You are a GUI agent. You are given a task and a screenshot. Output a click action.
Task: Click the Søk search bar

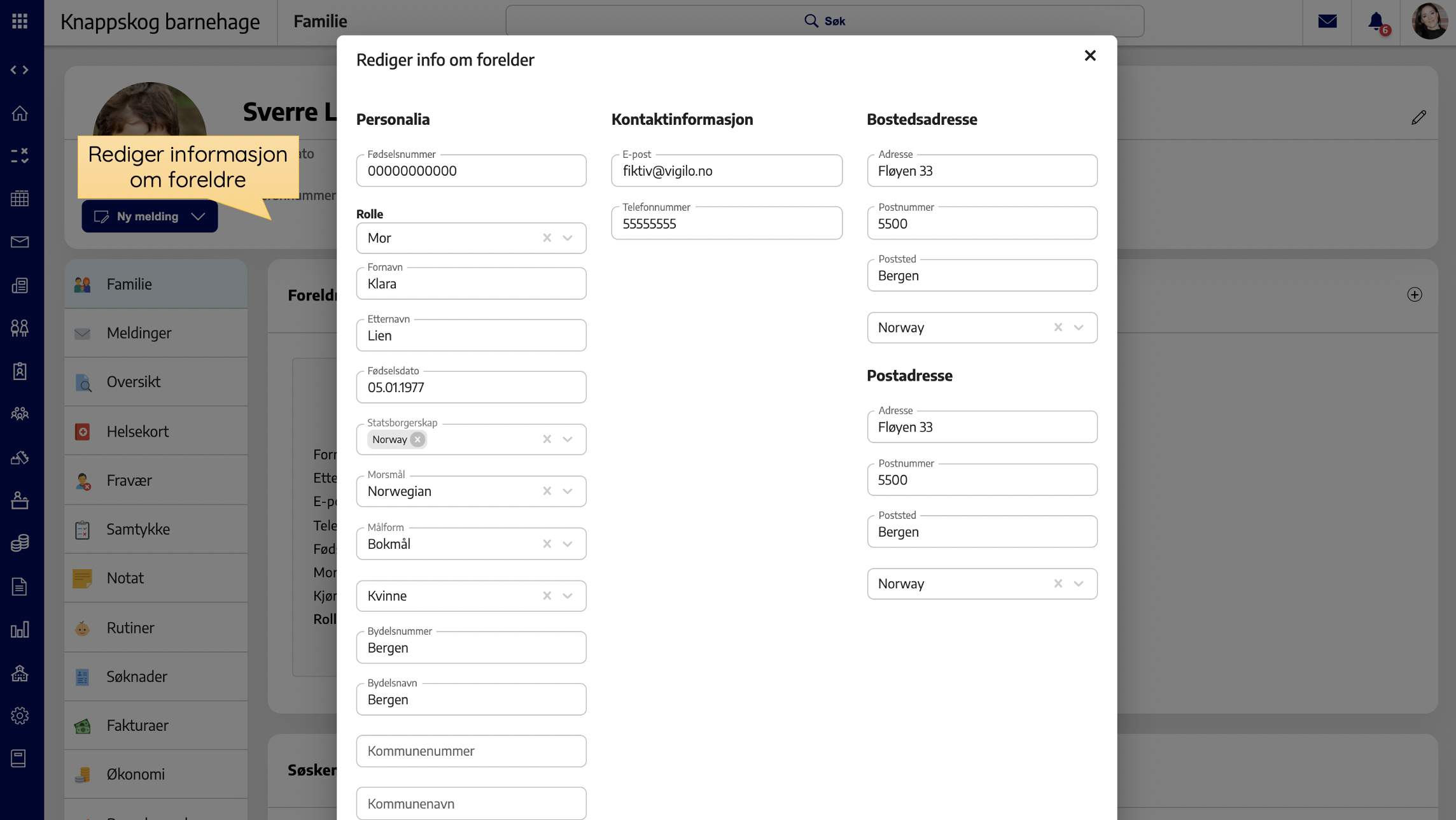tap(825, 21)
